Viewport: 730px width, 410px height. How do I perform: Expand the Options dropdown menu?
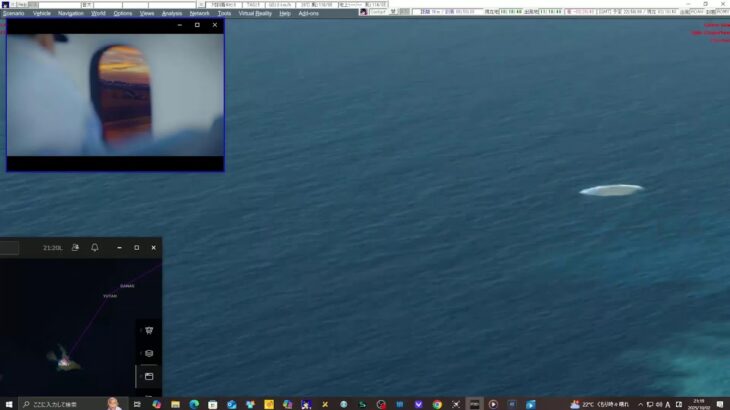[x=122, y=13]
